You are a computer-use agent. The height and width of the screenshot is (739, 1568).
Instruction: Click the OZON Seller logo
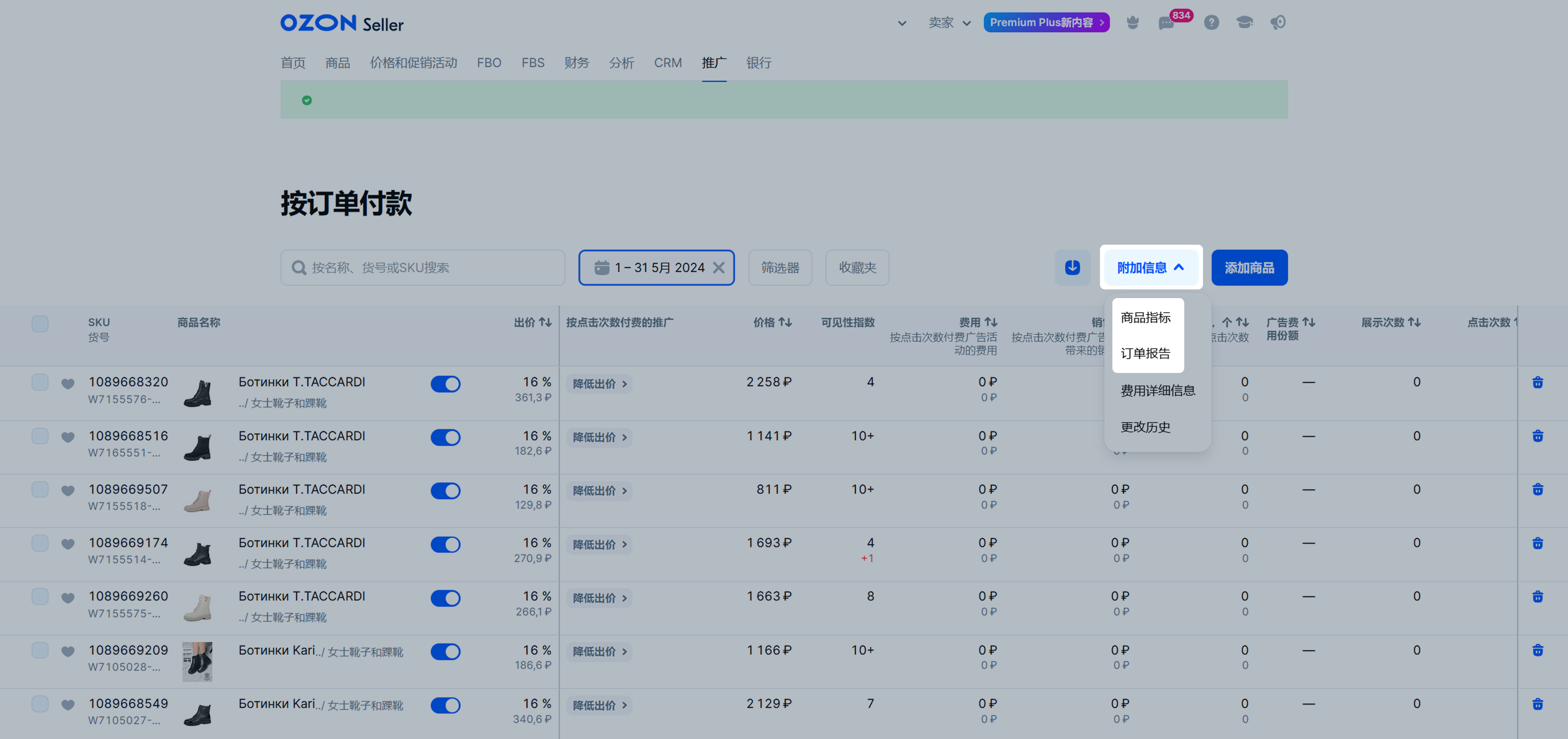pyautogui.click(x=341, y=23)
